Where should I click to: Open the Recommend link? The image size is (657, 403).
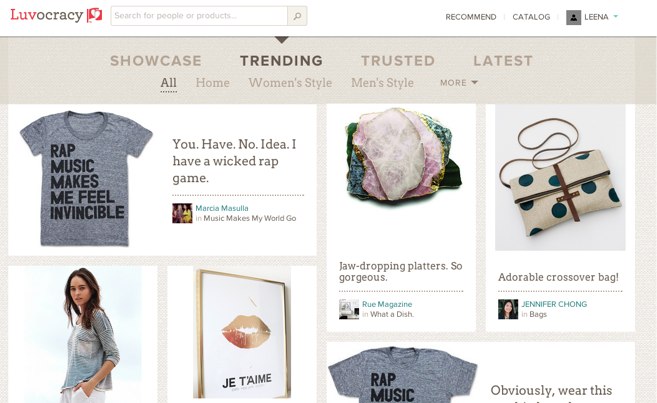click(470, 17)
